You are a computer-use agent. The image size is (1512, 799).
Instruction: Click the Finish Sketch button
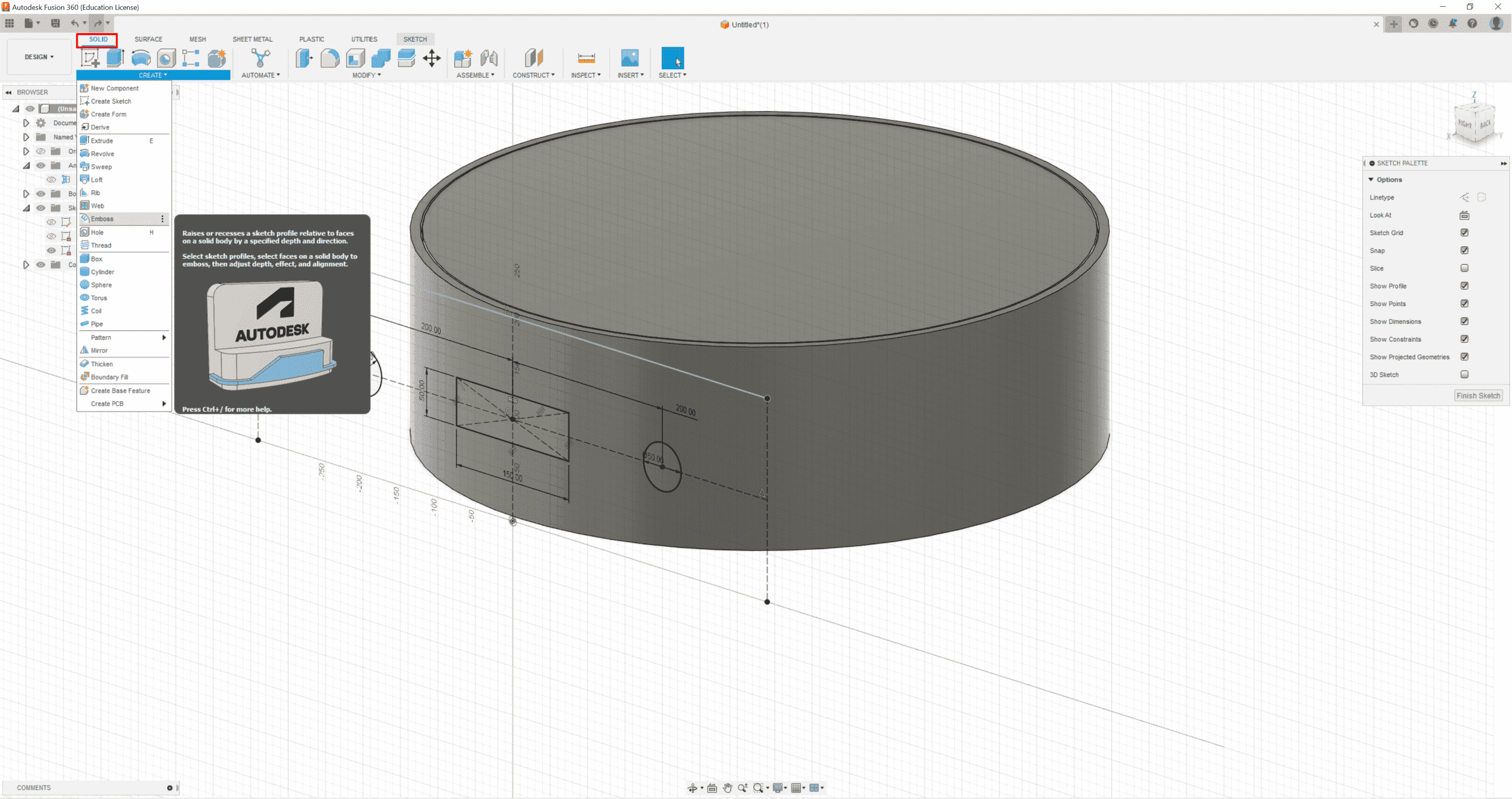tap(1478, 395)
